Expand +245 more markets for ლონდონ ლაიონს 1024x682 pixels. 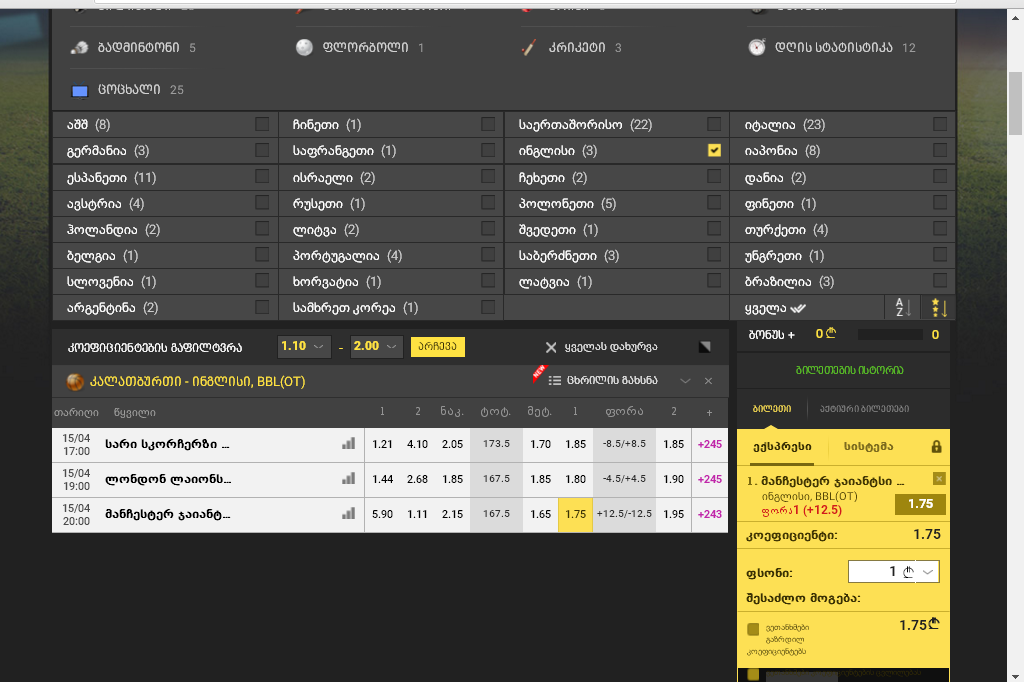point(710,479)
